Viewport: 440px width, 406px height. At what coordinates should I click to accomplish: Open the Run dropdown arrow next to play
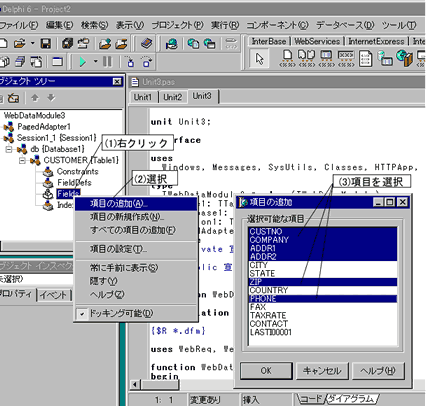pyautogui.click(x=96, y=61)
